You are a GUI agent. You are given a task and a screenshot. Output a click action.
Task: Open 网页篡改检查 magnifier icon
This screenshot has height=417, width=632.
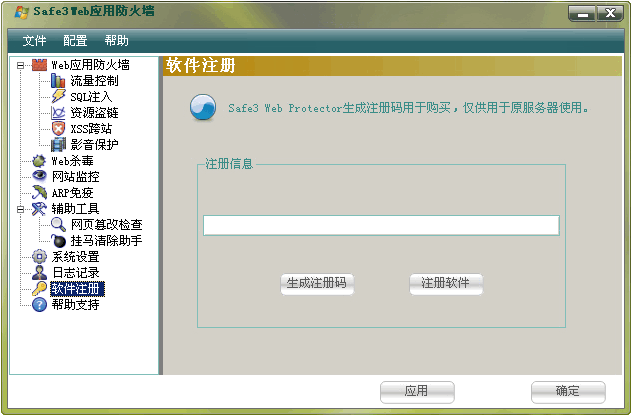[58, 225]
